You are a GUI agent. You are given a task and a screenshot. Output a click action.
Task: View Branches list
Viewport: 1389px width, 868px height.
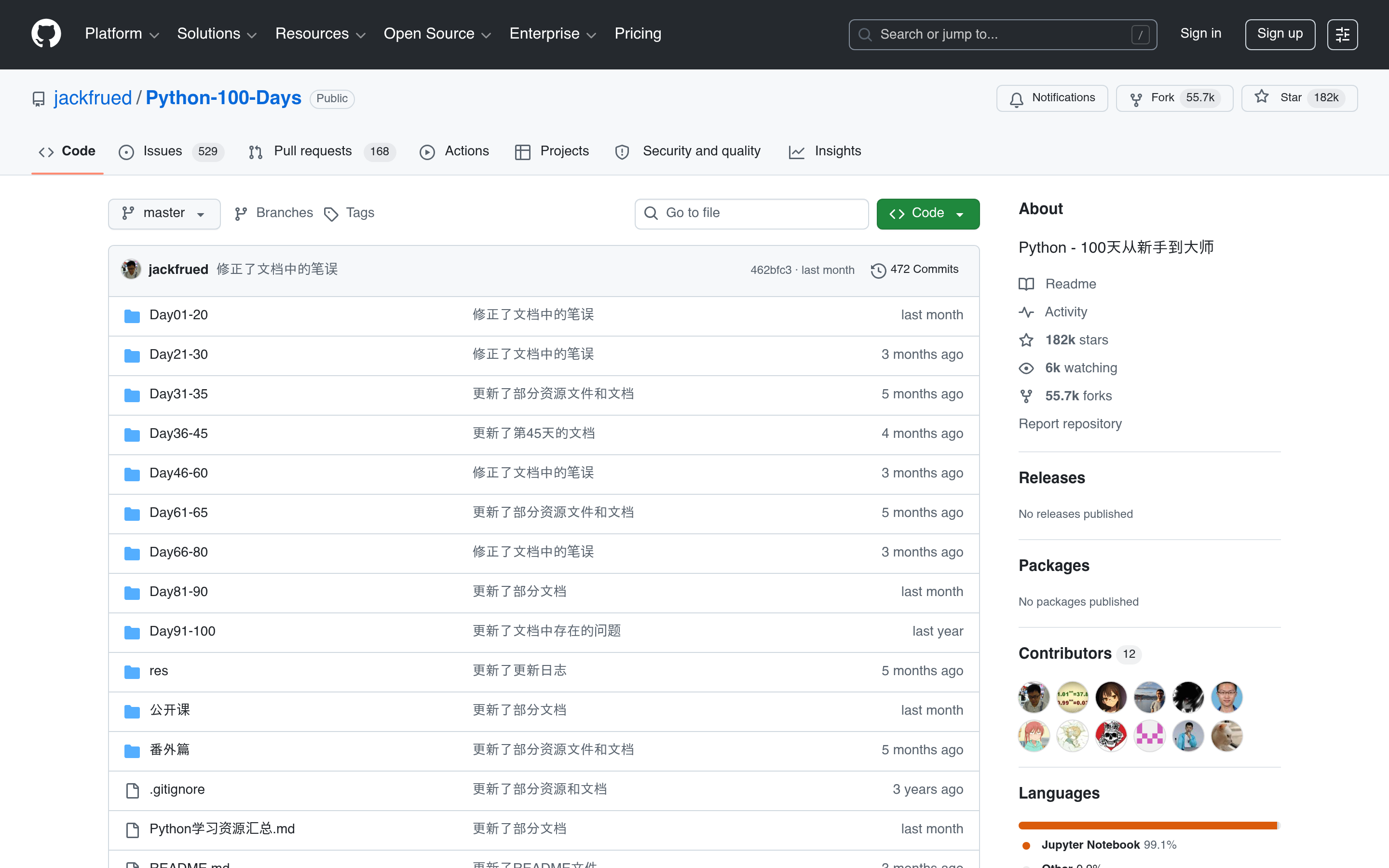[x=274, y=214]
